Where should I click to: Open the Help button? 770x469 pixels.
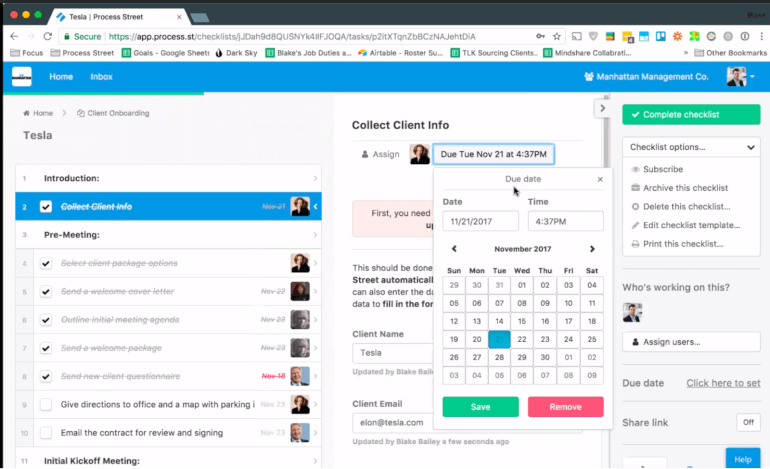pyautogui.click(x=742, y=459)
